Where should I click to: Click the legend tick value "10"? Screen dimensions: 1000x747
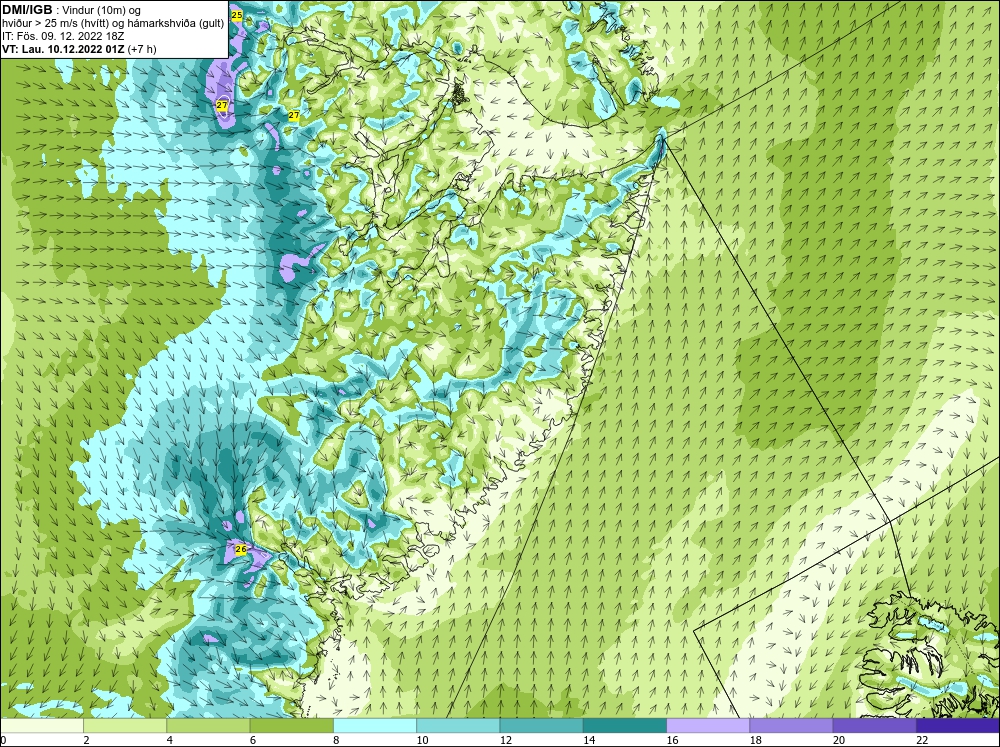point(422,740)
